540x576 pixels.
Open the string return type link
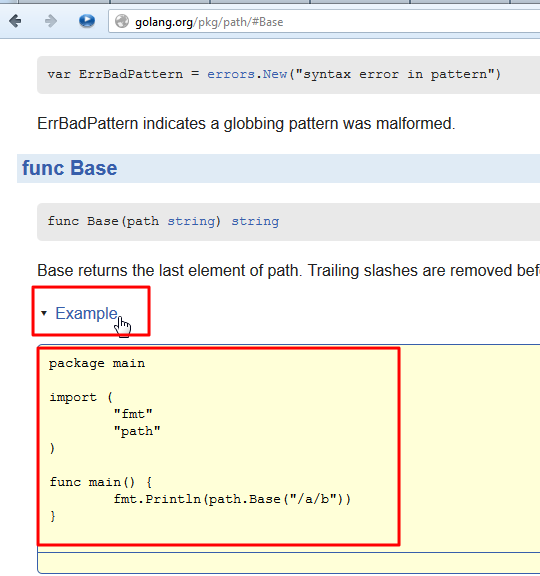(255, 221)
